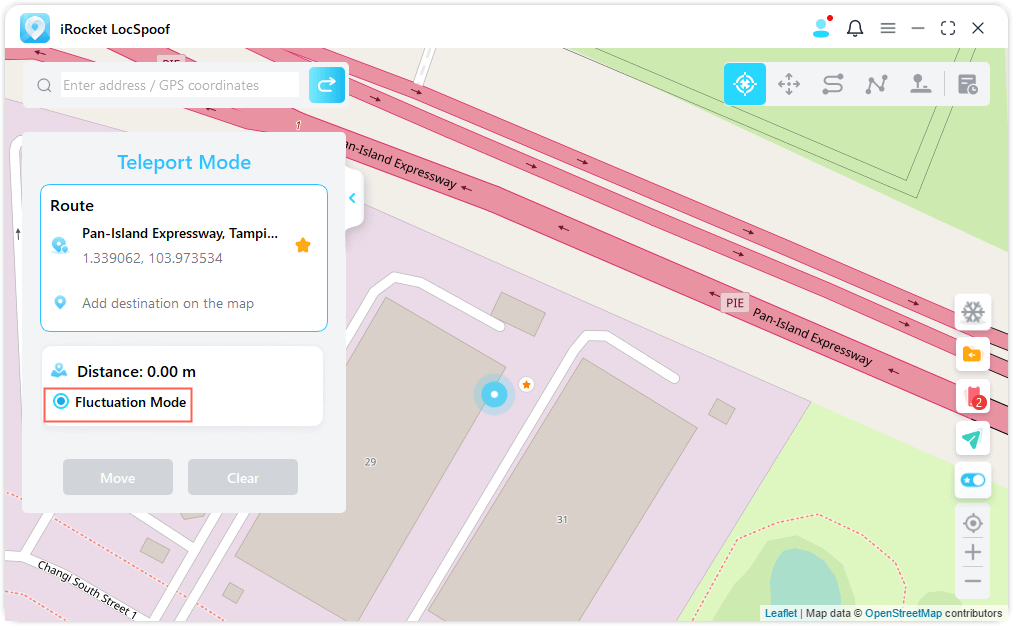This screenshot has width=1013, height=626.
Task: Open the Leaflet link
Action: coord(780,613)
